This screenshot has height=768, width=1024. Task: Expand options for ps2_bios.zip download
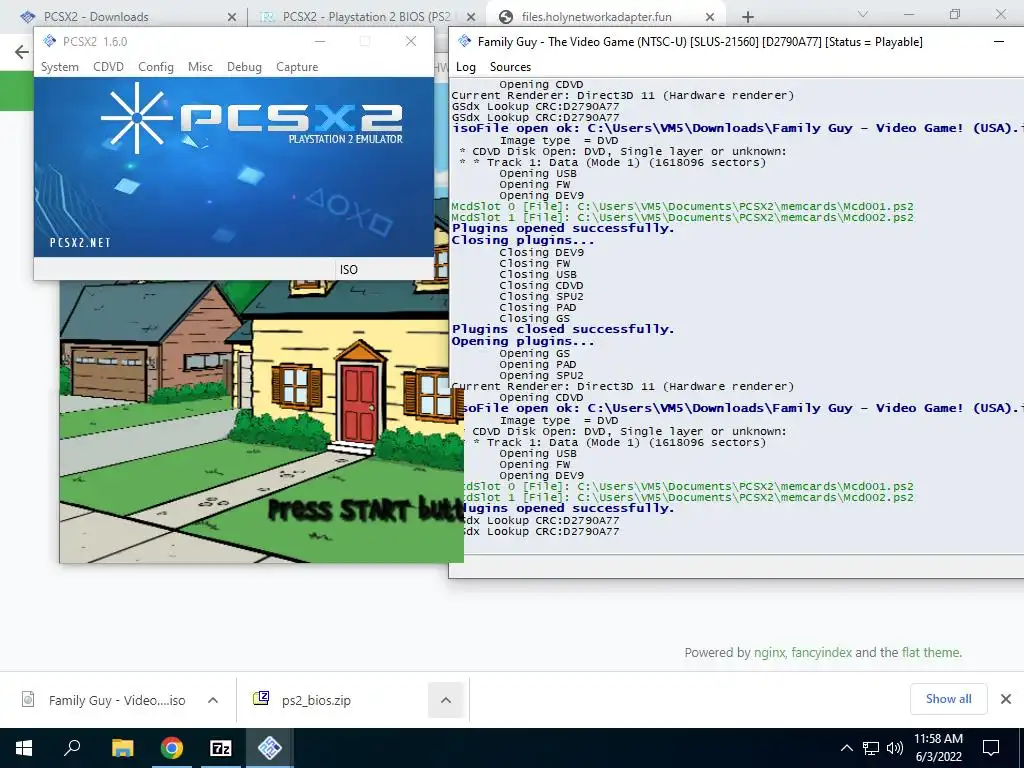tap(446, 700)
